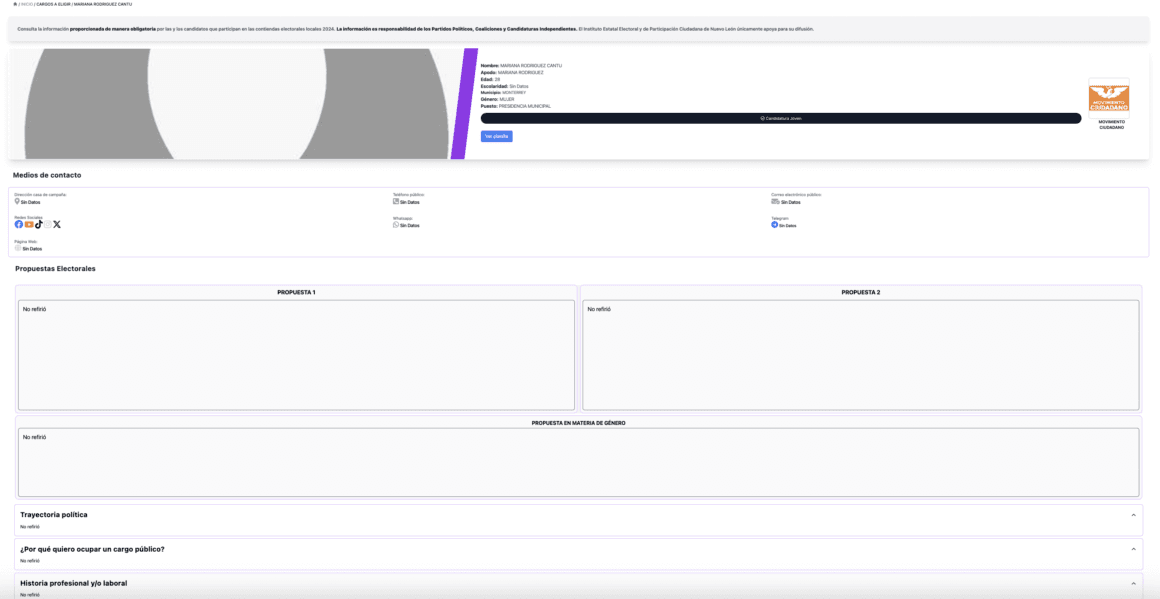The height and width of the screenshot is (599, 1160).
Task: Go to INICIO in the breadcrumb
Action: (27, 4)
